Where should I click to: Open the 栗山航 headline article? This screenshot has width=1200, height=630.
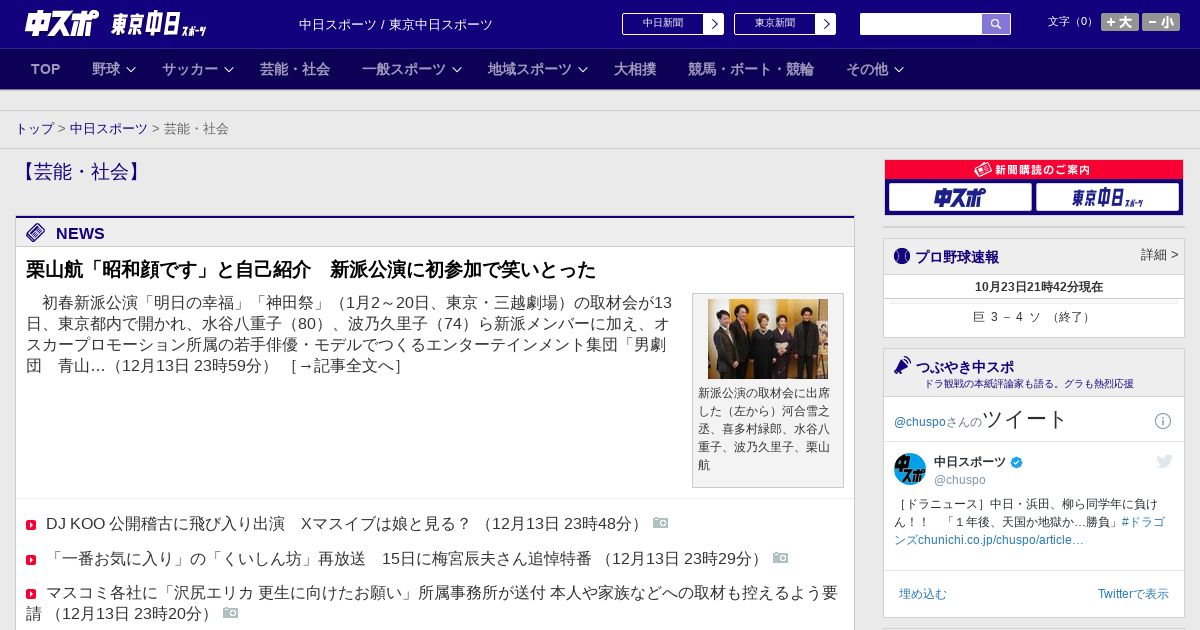311,270
